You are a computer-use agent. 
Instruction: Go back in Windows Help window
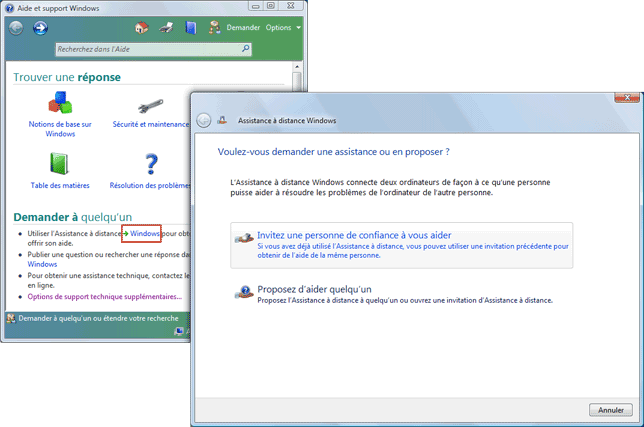(16, 28)
